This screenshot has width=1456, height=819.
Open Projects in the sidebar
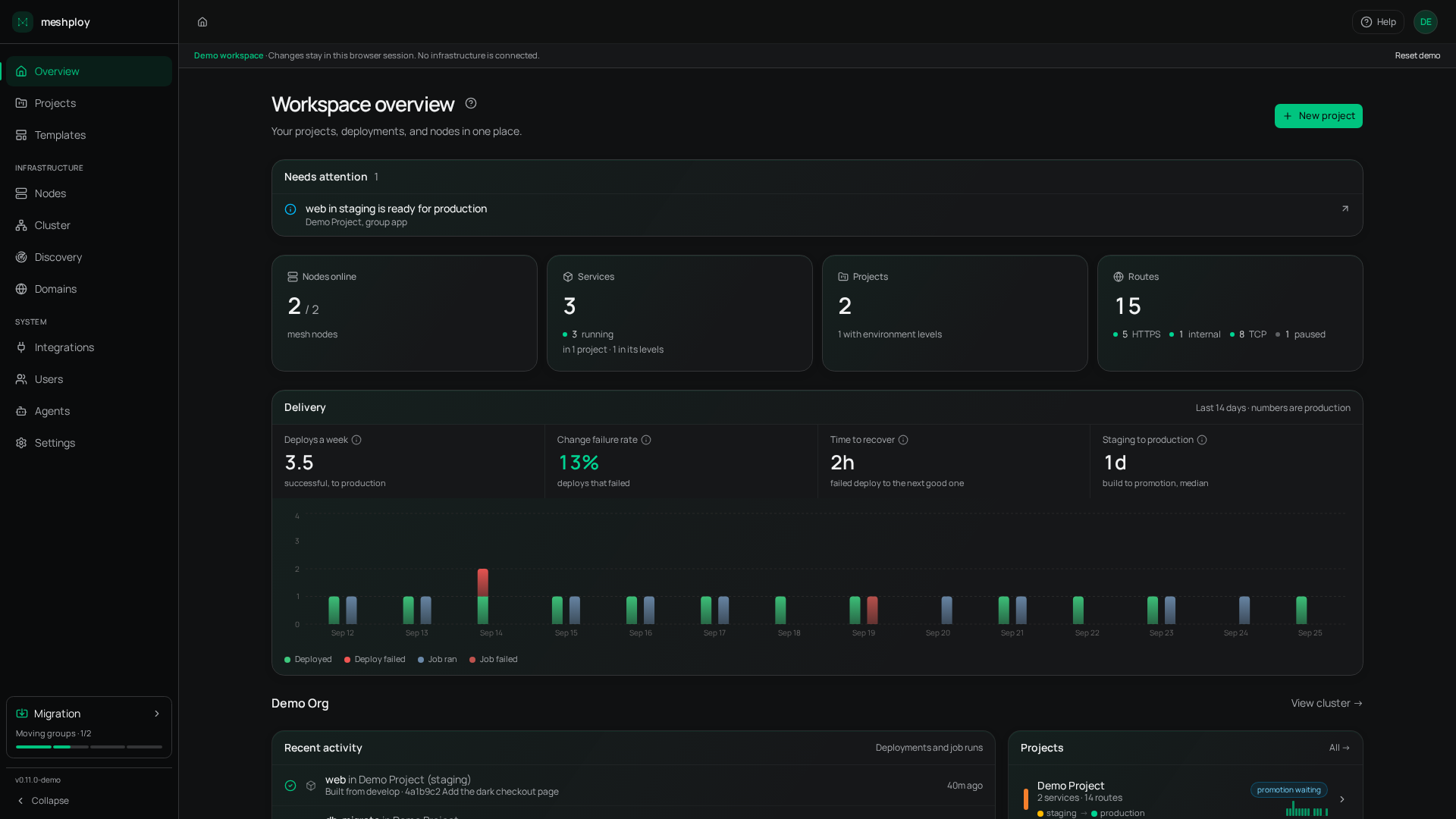[89, 103]
